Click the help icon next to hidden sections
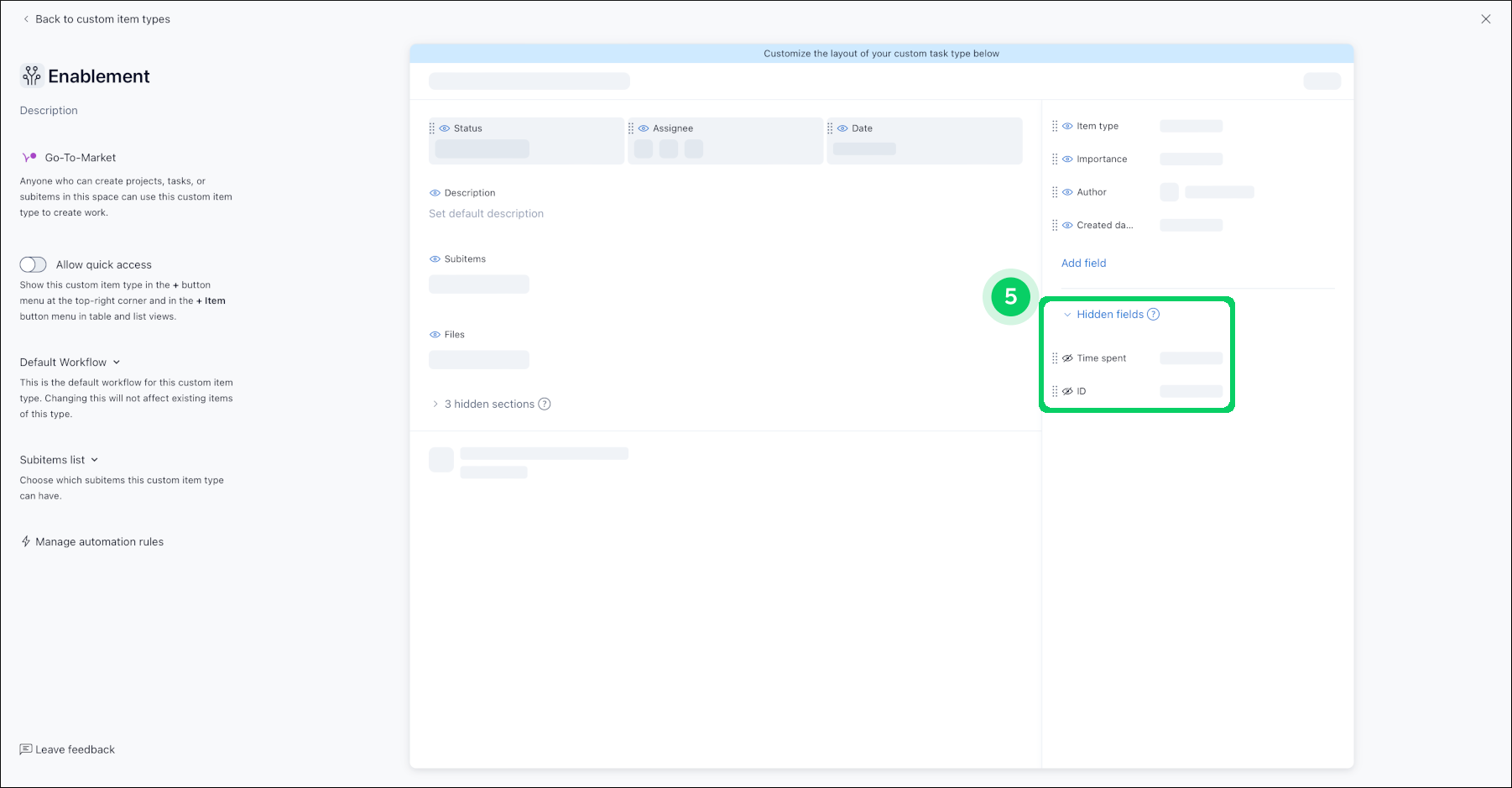 point(545,404)
